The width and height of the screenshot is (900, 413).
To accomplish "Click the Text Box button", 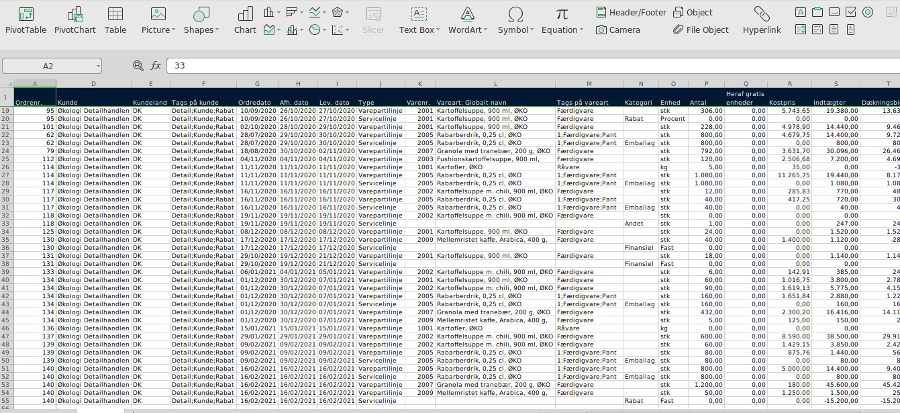I will click(417, 19).
